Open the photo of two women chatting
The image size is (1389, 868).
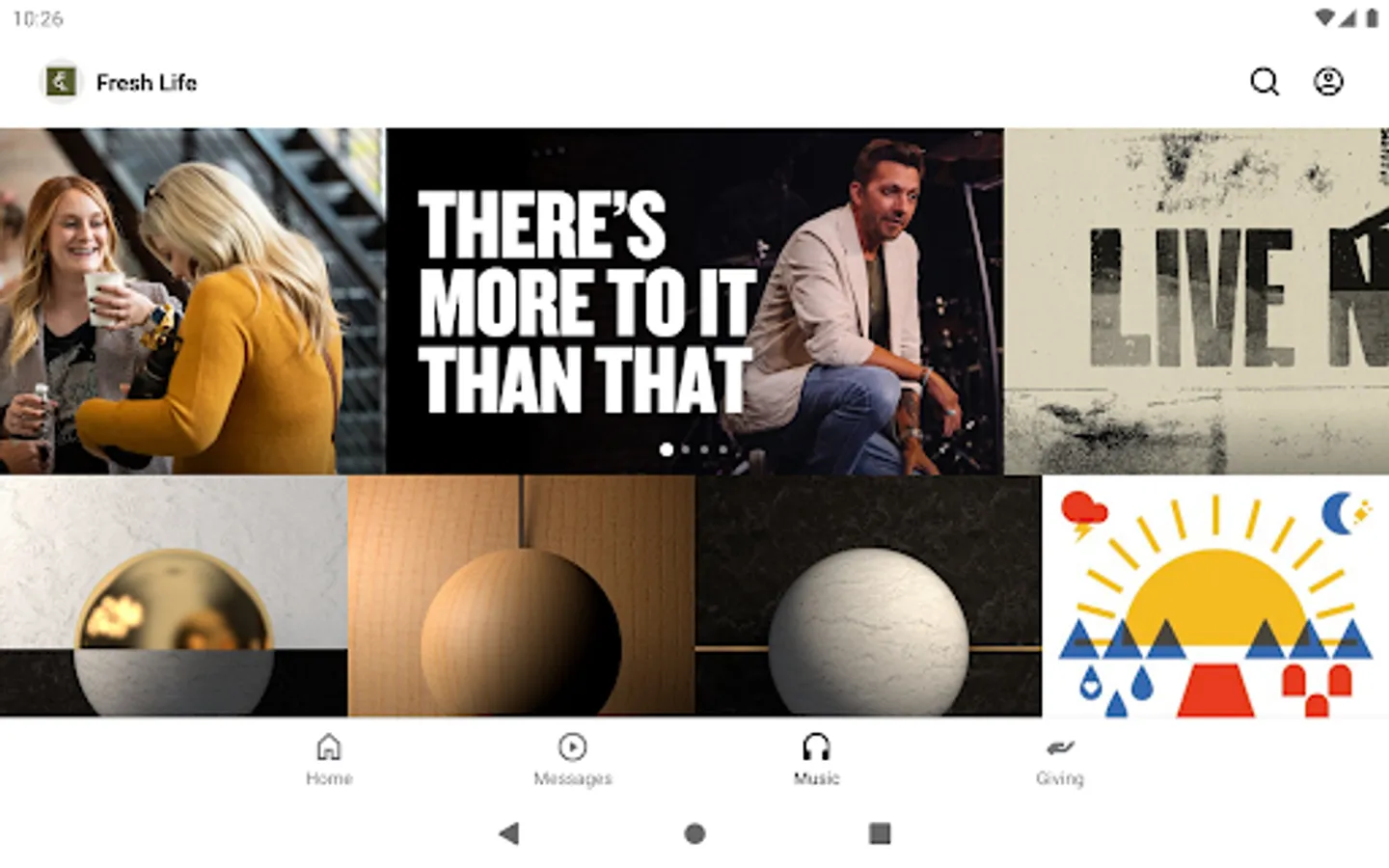coord(192,301)
